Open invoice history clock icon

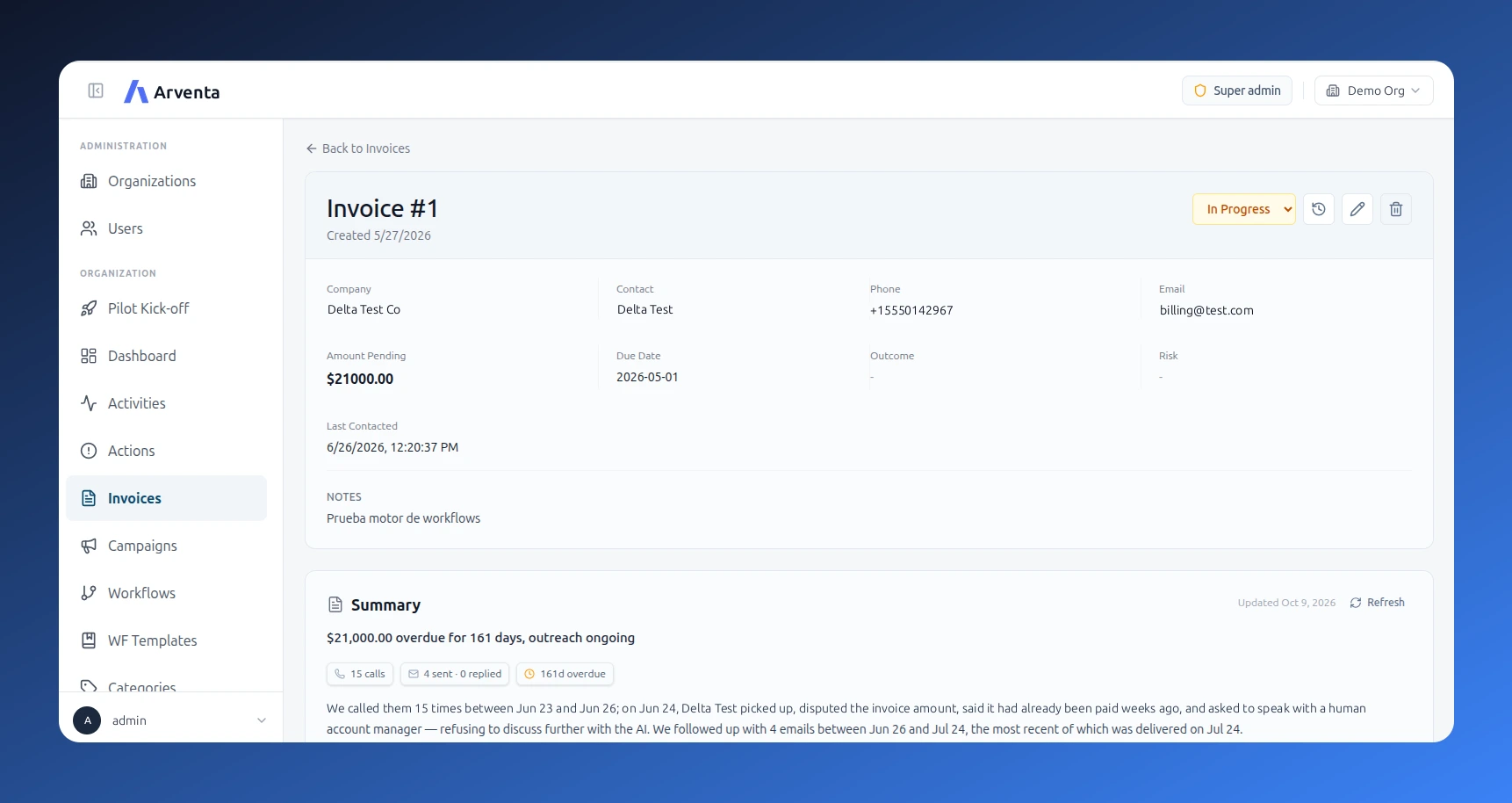pyautogui.click(x=1319, y=209)
